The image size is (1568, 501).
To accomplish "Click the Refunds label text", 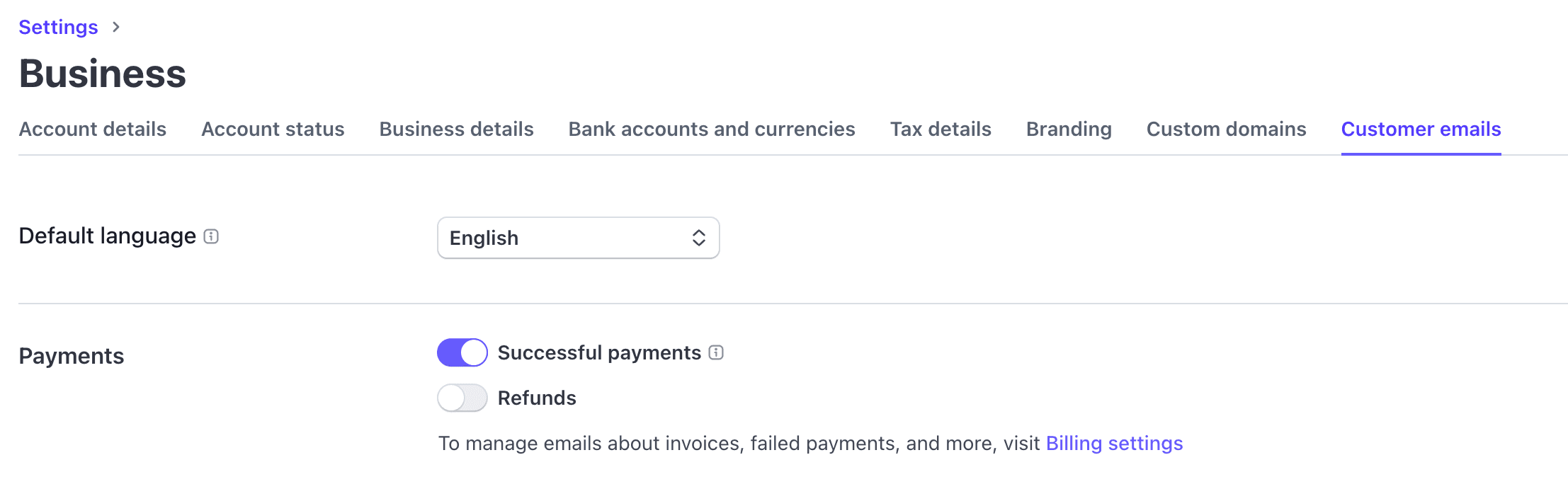I will [537, 398].
